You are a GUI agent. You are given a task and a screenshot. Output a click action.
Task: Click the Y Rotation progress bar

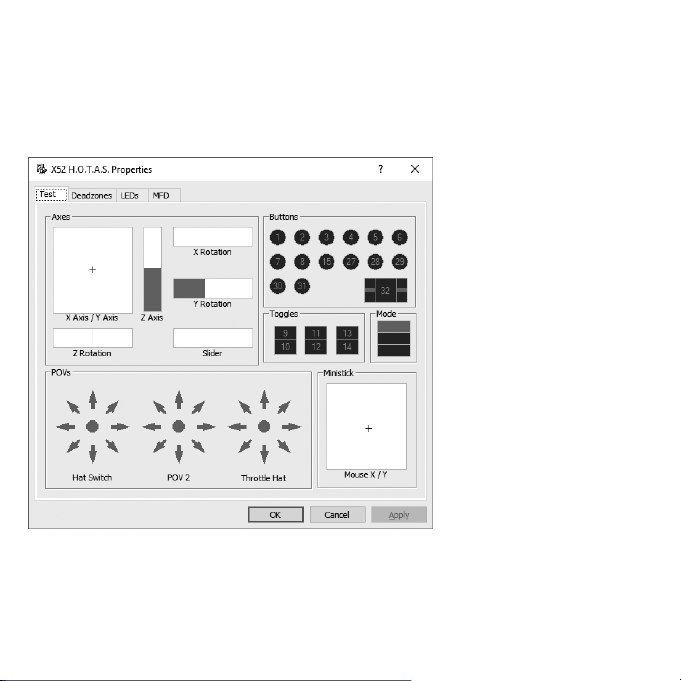(213, 288)
